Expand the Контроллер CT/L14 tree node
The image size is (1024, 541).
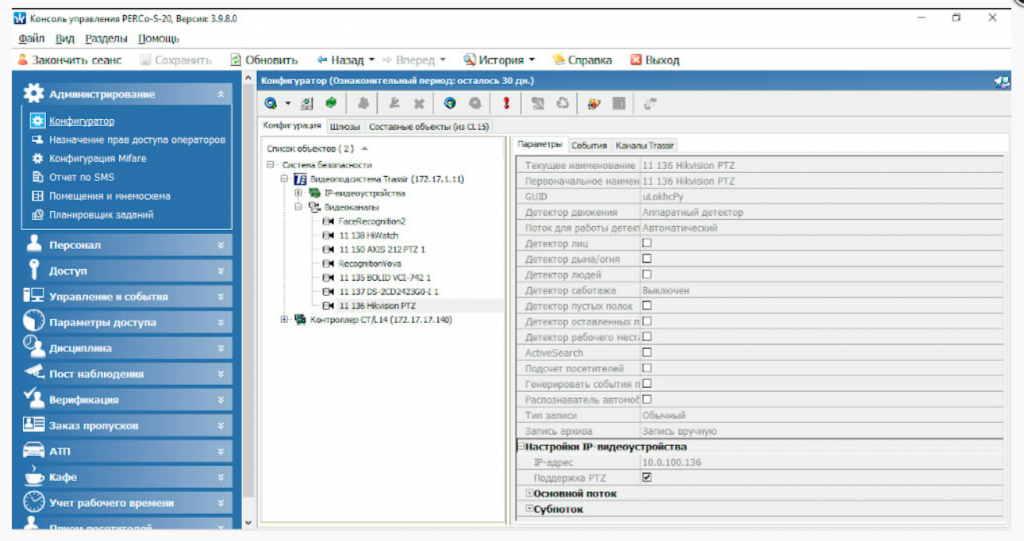pos(285,320)
